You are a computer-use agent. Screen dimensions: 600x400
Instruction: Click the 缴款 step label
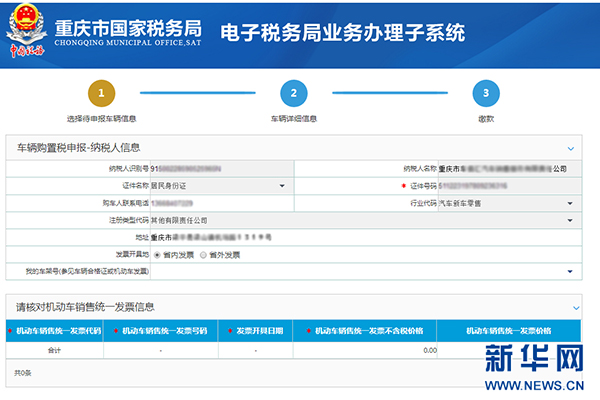click(486, 119)
